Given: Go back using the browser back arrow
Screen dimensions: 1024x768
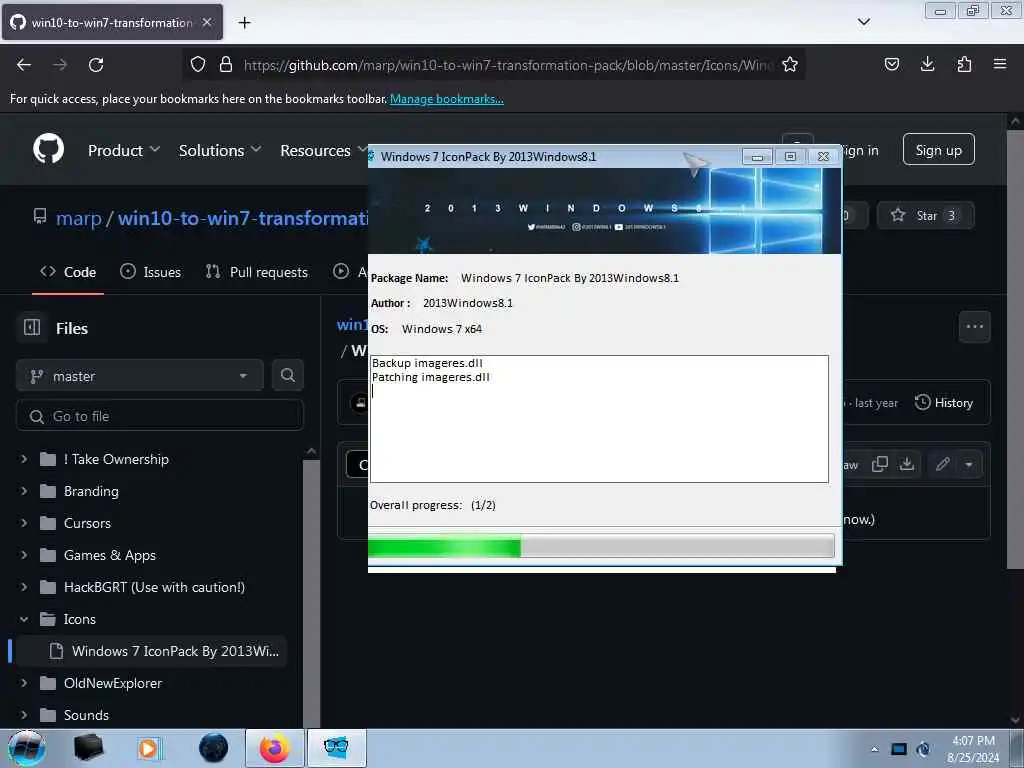Looking at the screenshot, I should pos(24,65).
